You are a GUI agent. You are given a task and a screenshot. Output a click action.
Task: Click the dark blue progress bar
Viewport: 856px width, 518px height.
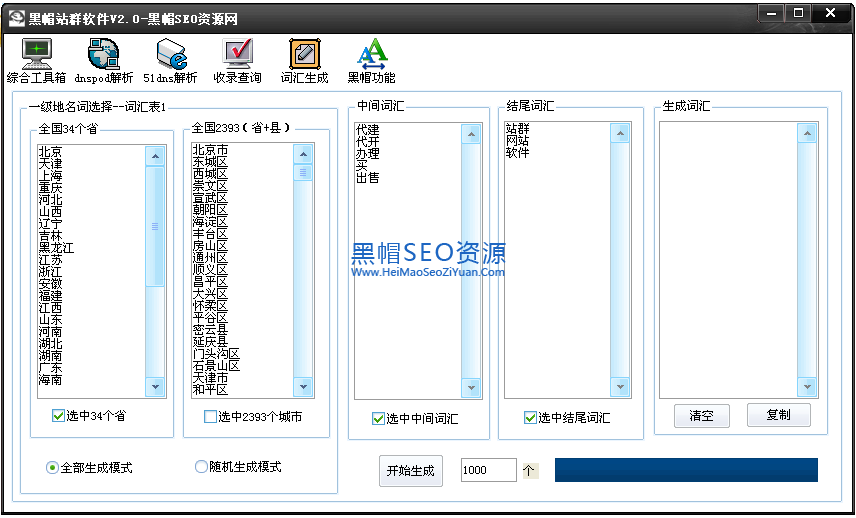point(686,470)
